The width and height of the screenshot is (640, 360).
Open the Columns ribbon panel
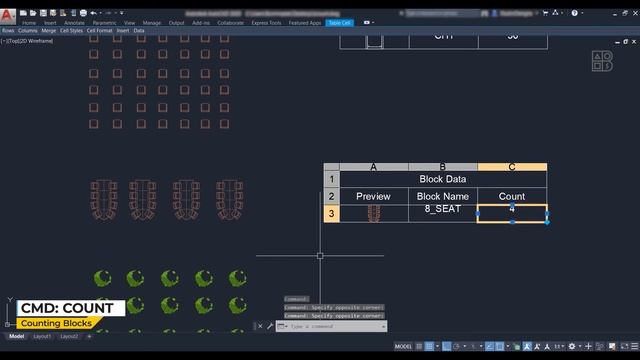click(x=27, y=31)
